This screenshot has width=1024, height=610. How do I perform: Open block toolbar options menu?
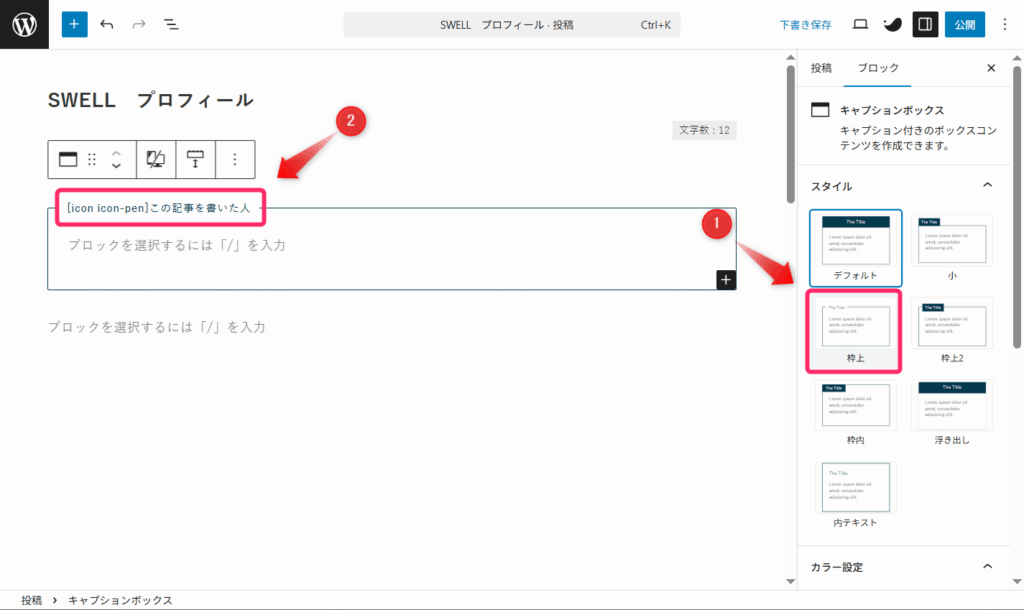pyautogui.click(x=234, y=159)
